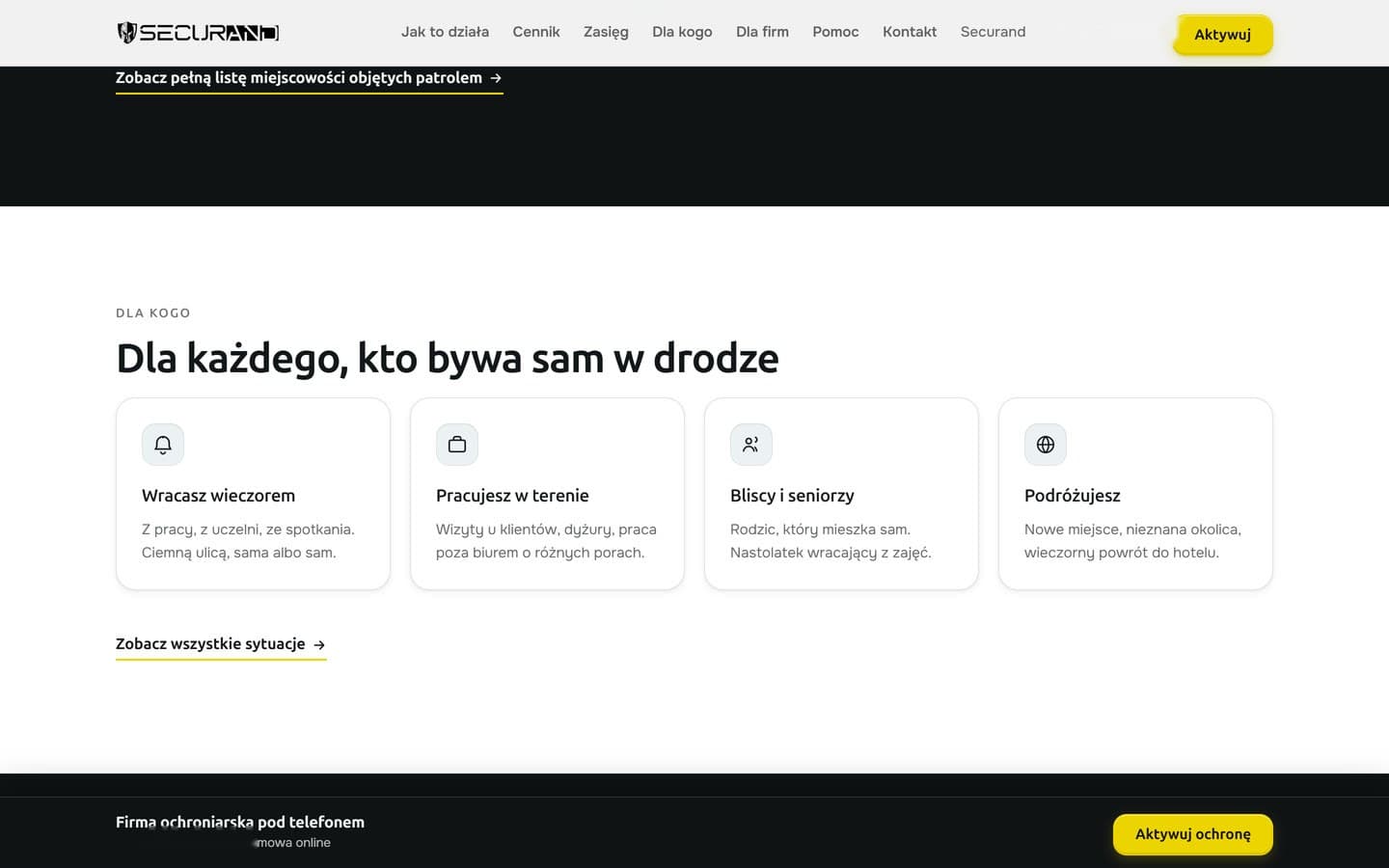Click the DLA KOGO section label
The image size is (1389, 868).
[153, 313]
